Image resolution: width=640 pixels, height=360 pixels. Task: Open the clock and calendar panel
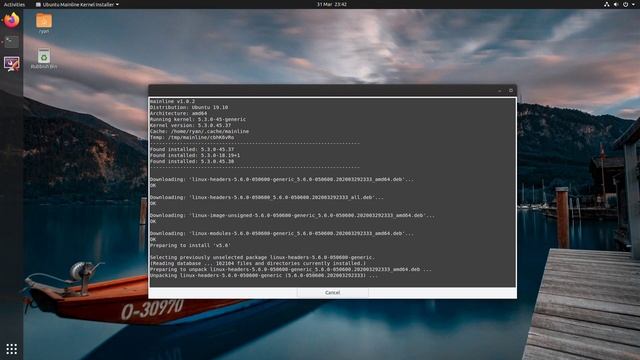(332, 4)
